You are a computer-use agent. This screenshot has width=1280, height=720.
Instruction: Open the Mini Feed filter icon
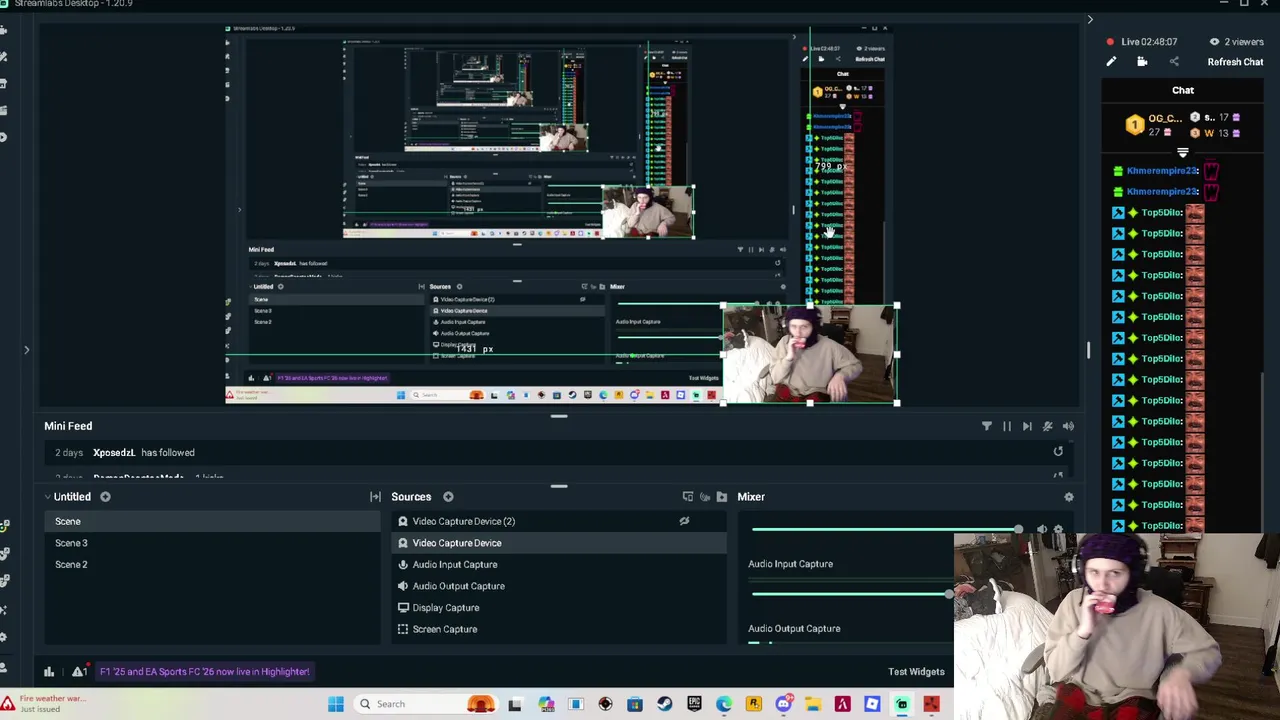(x=986, y=426)
